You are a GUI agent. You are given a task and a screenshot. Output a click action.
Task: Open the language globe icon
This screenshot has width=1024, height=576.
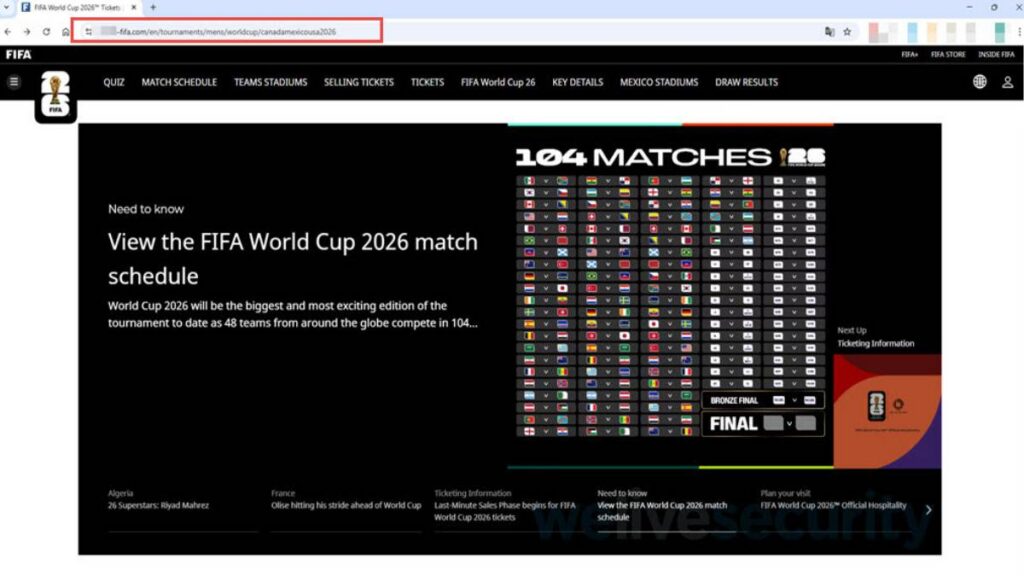(x=980, y=82)
